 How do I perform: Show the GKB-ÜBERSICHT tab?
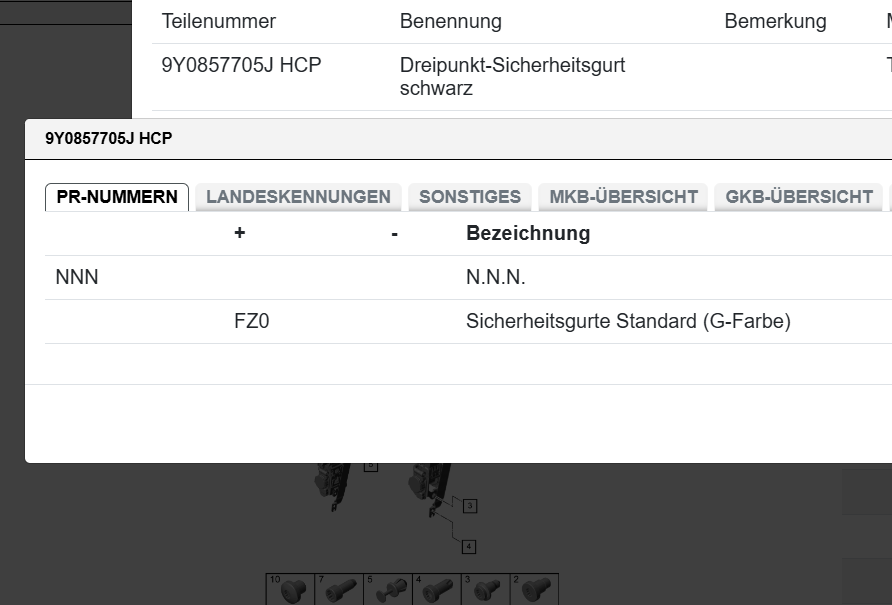pos(799,197)
